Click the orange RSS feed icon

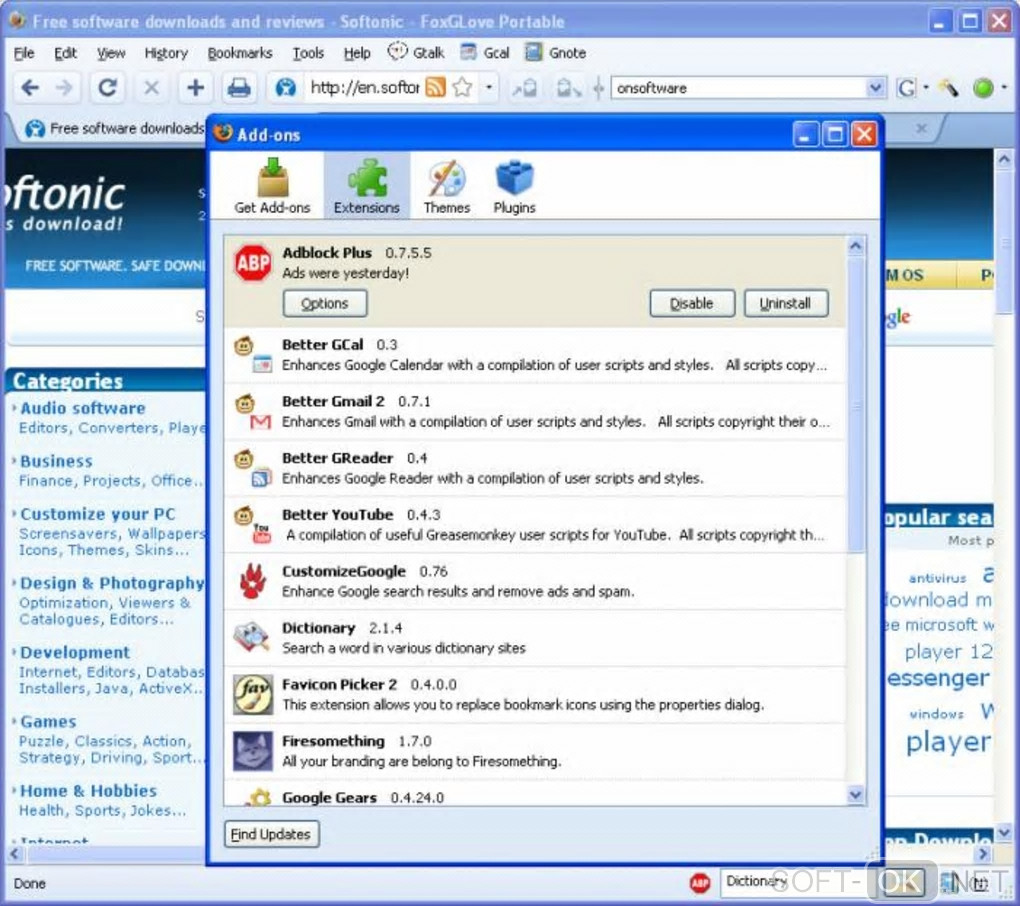(435, 87)
